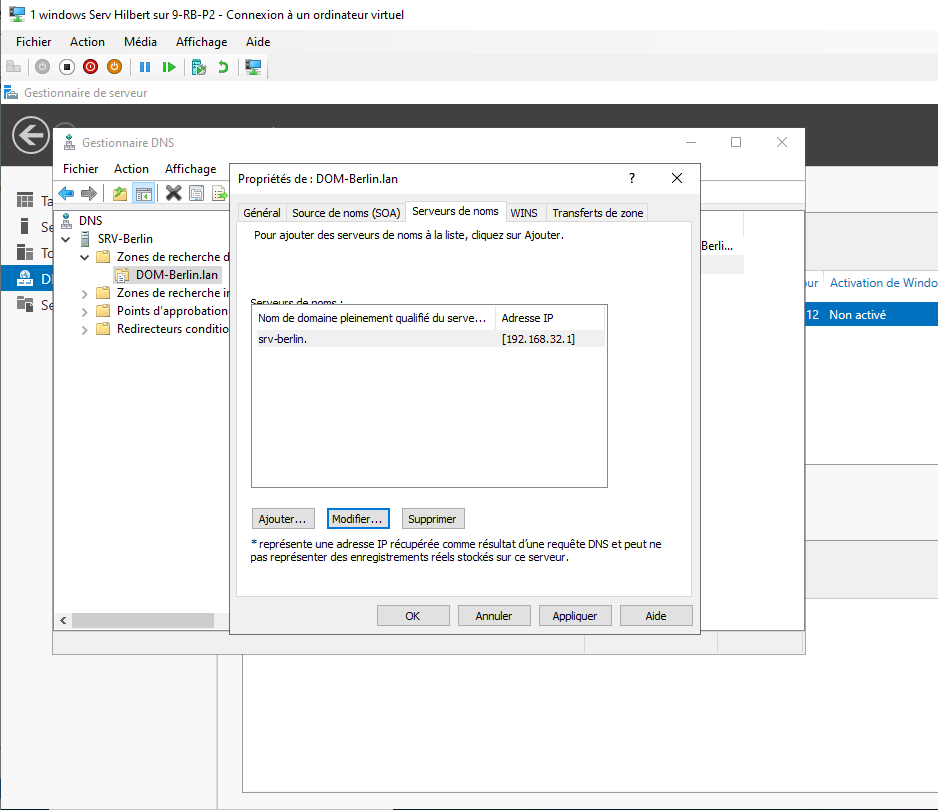Click the black X delete icon in DNS toolbar
Viewport: 938px width, 810px height.
coord(173,193)
